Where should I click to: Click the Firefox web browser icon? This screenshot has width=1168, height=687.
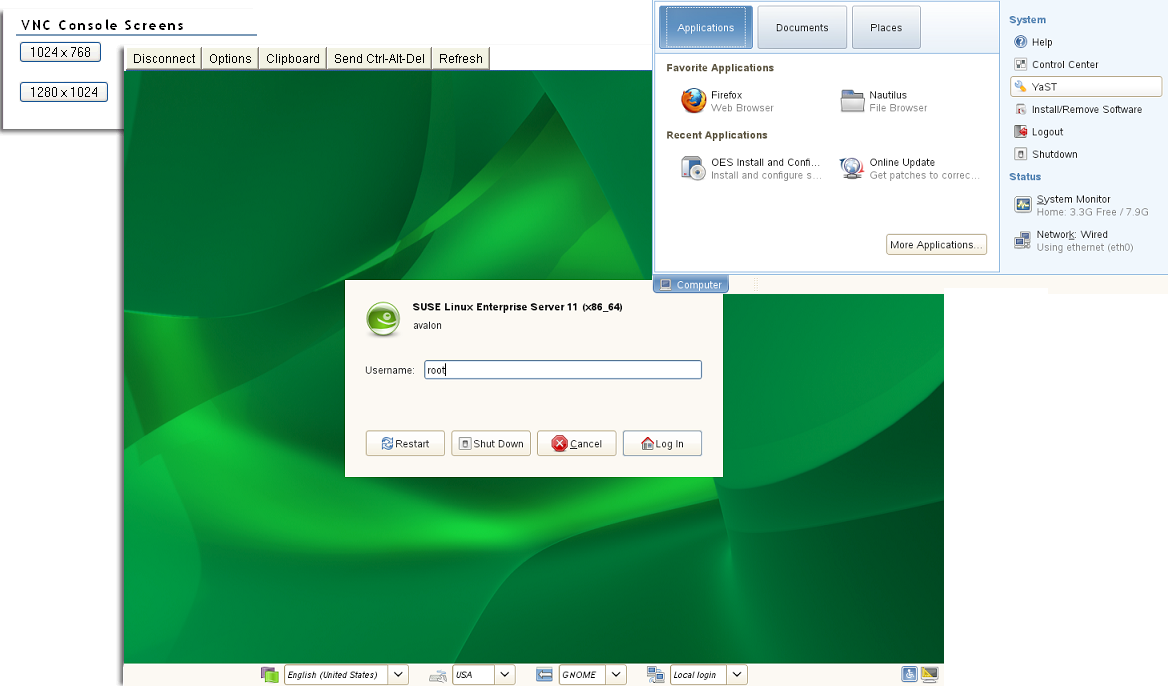(693, 101)
